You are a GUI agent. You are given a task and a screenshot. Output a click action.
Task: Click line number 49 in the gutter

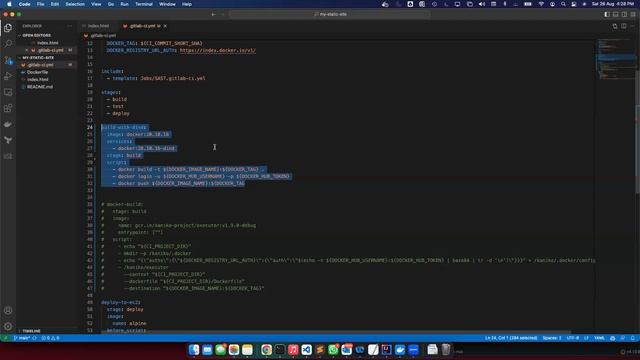90,302
